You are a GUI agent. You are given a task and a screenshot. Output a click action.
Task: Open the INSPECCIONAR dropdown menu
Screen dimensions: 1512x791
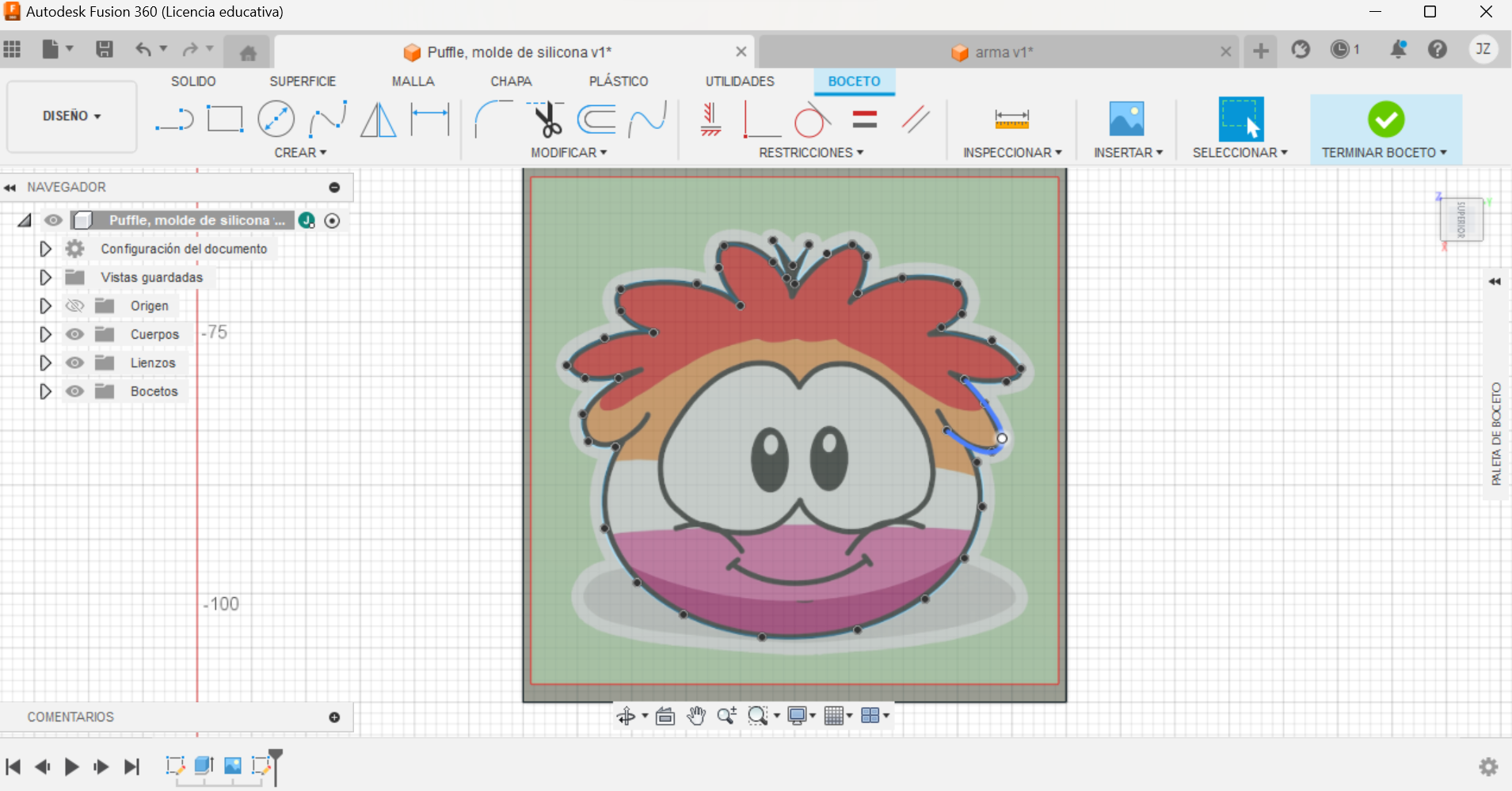1012,152
